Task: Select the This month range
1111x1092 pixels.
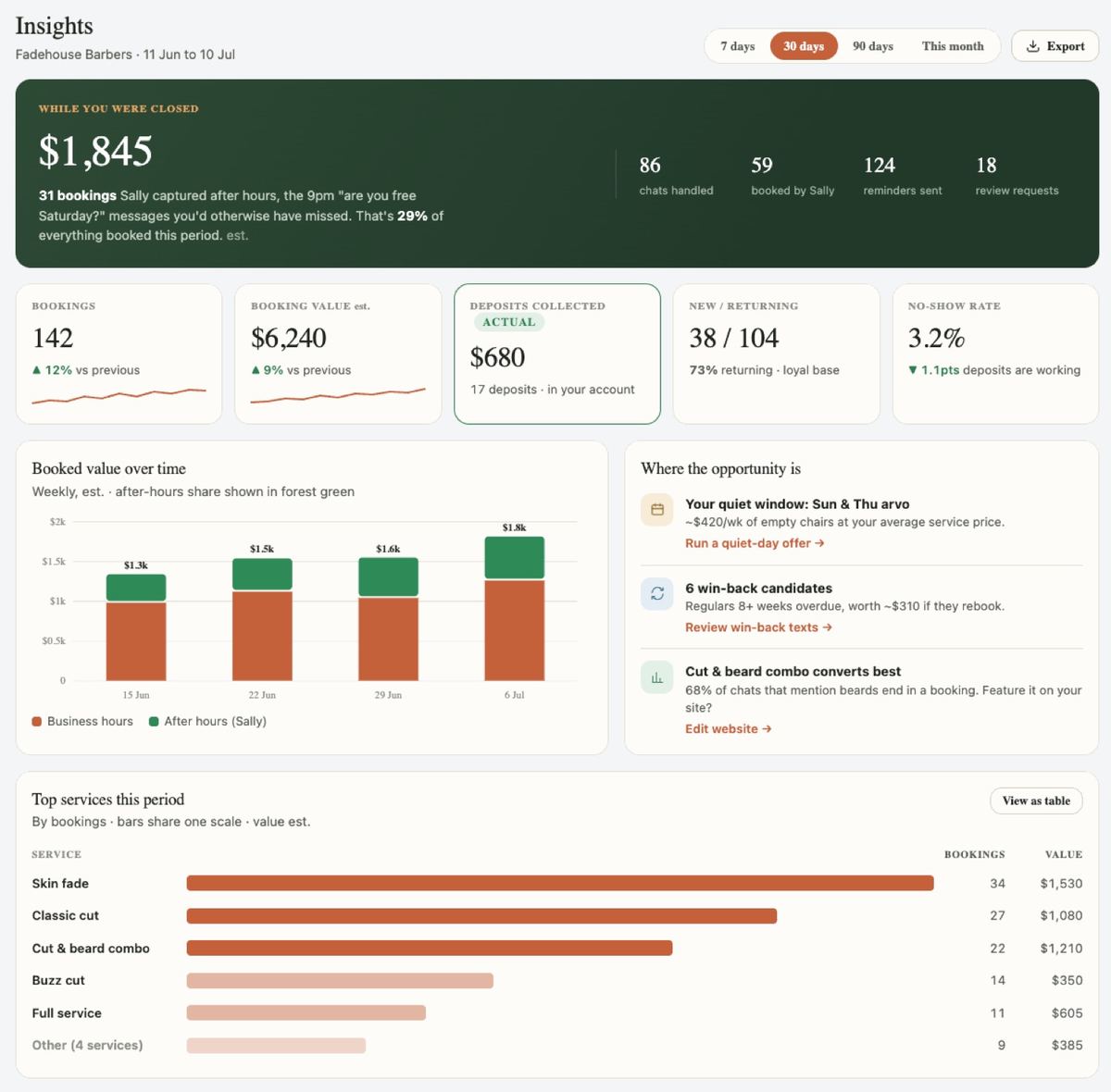Action: [x=953, y=46]
